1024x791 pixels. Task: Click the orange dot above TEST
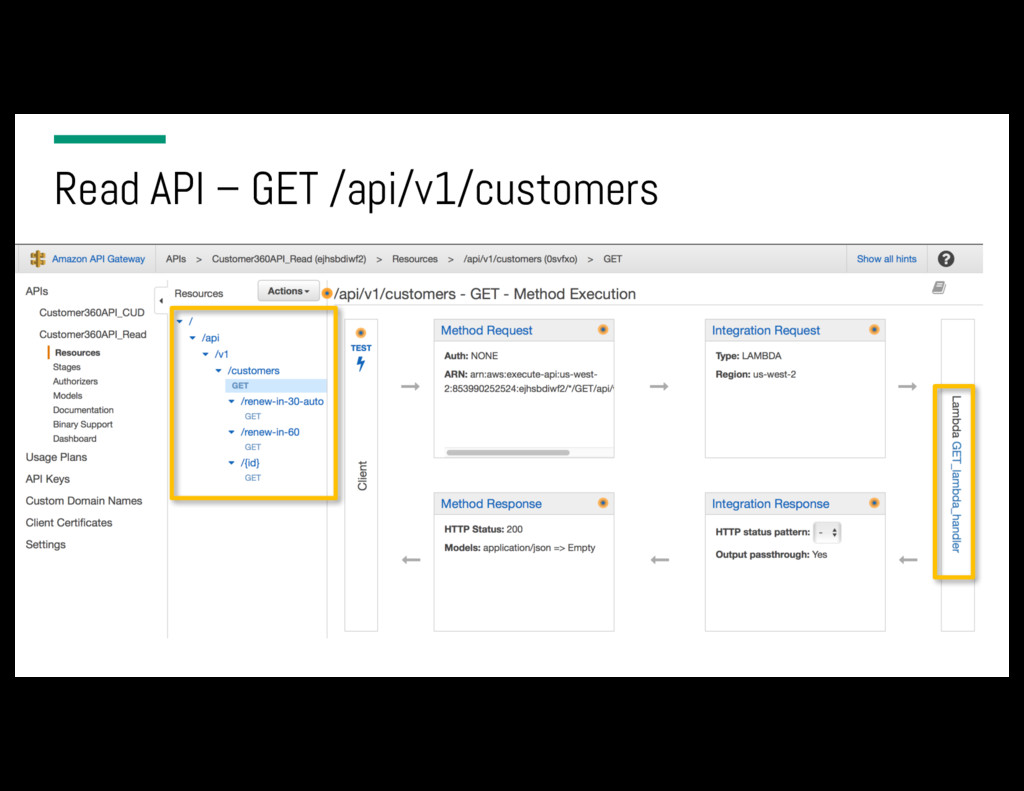click(360, 332)
